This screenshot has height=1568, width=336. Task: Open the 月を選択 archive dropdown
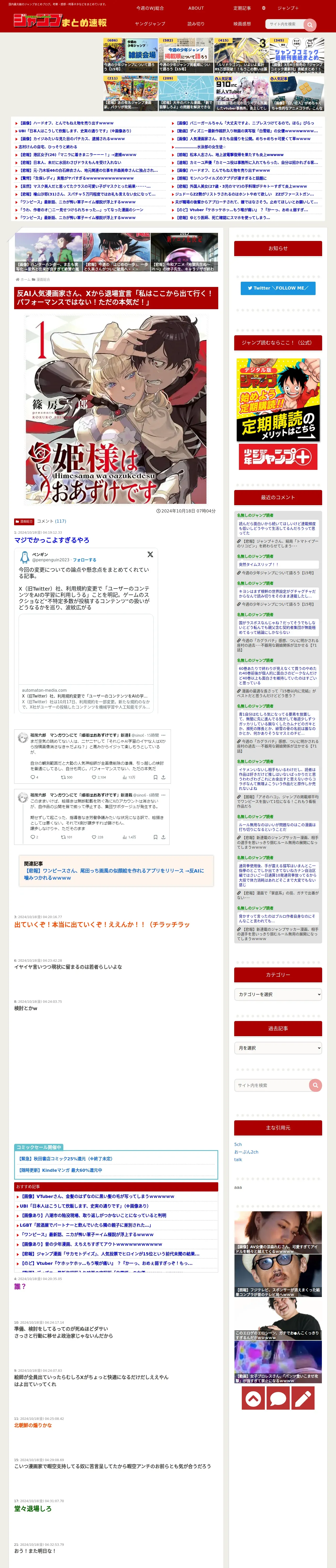pos(278,1048)
